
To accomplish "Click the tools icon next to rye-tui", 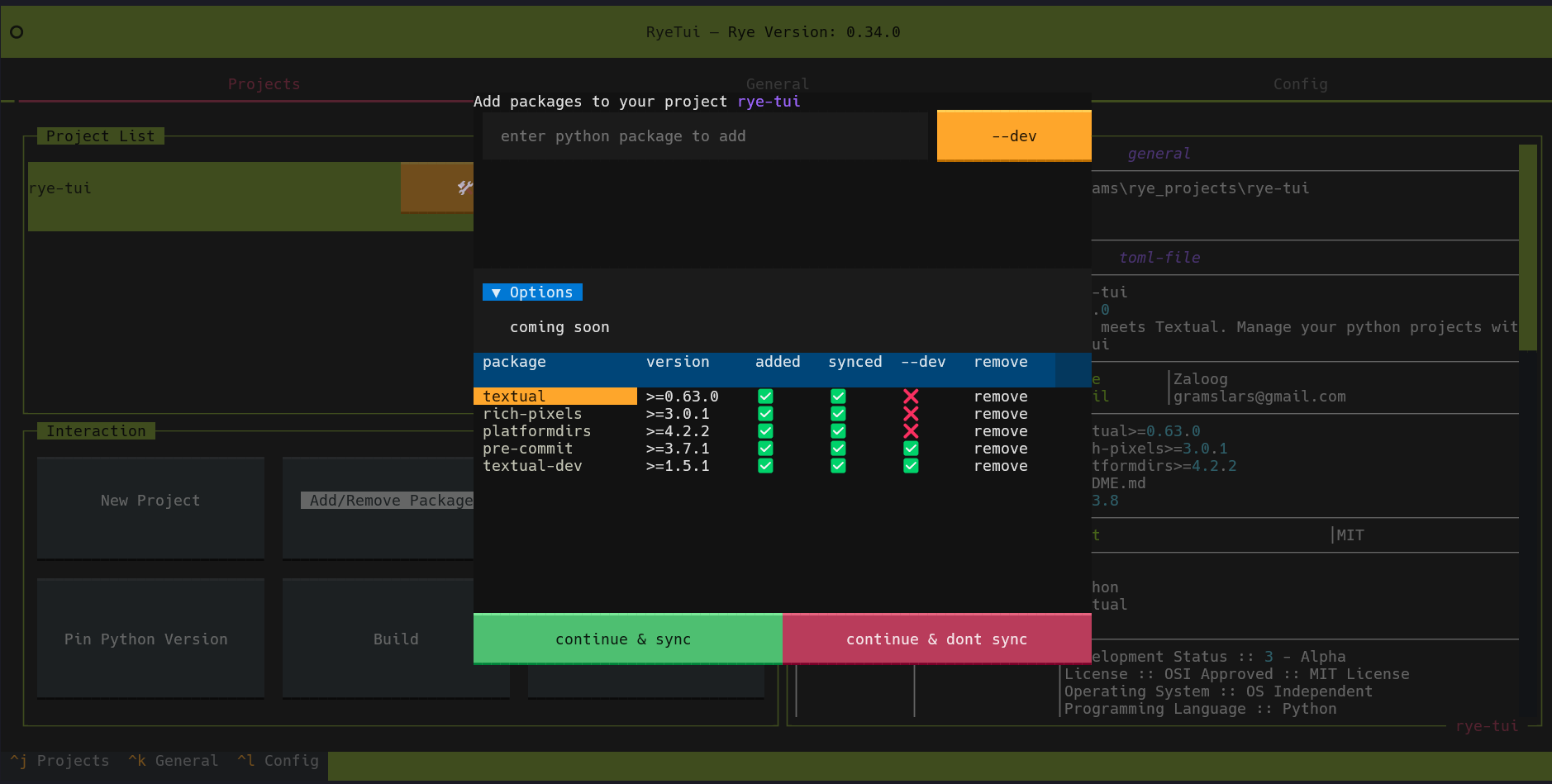I will (x=465, y=188).
